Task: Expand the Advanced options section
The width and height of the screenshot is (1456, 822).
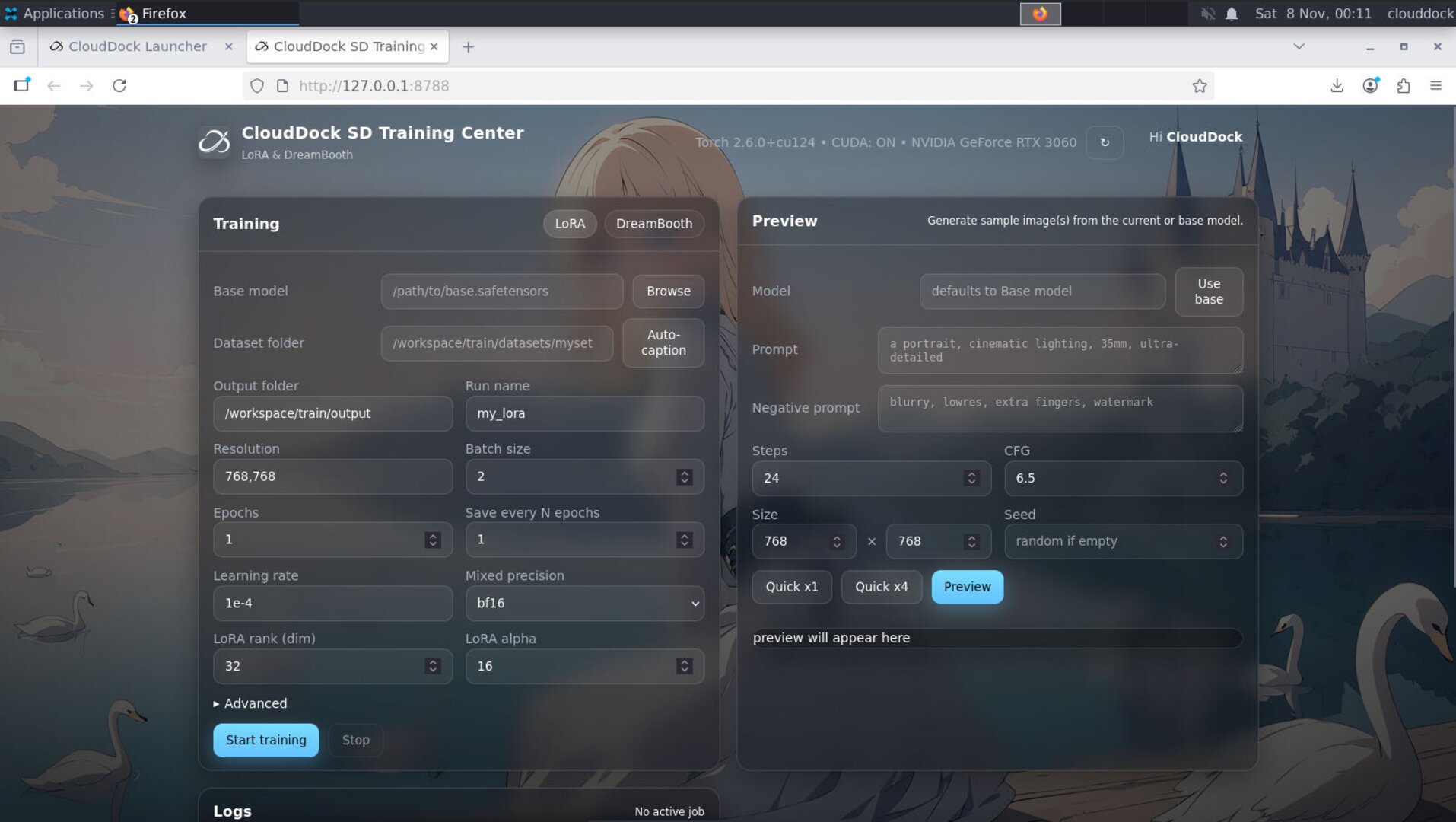Action: [x=250, y=703]
